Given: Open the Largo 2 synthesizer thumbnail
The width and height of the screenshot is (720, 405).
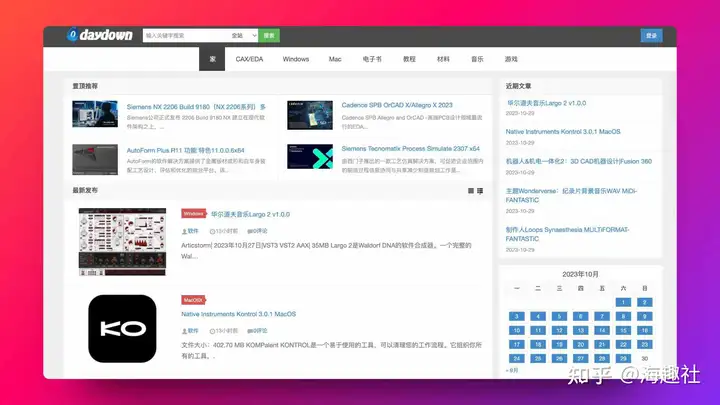Looking at the screenshot, I should tap(122, 241).
